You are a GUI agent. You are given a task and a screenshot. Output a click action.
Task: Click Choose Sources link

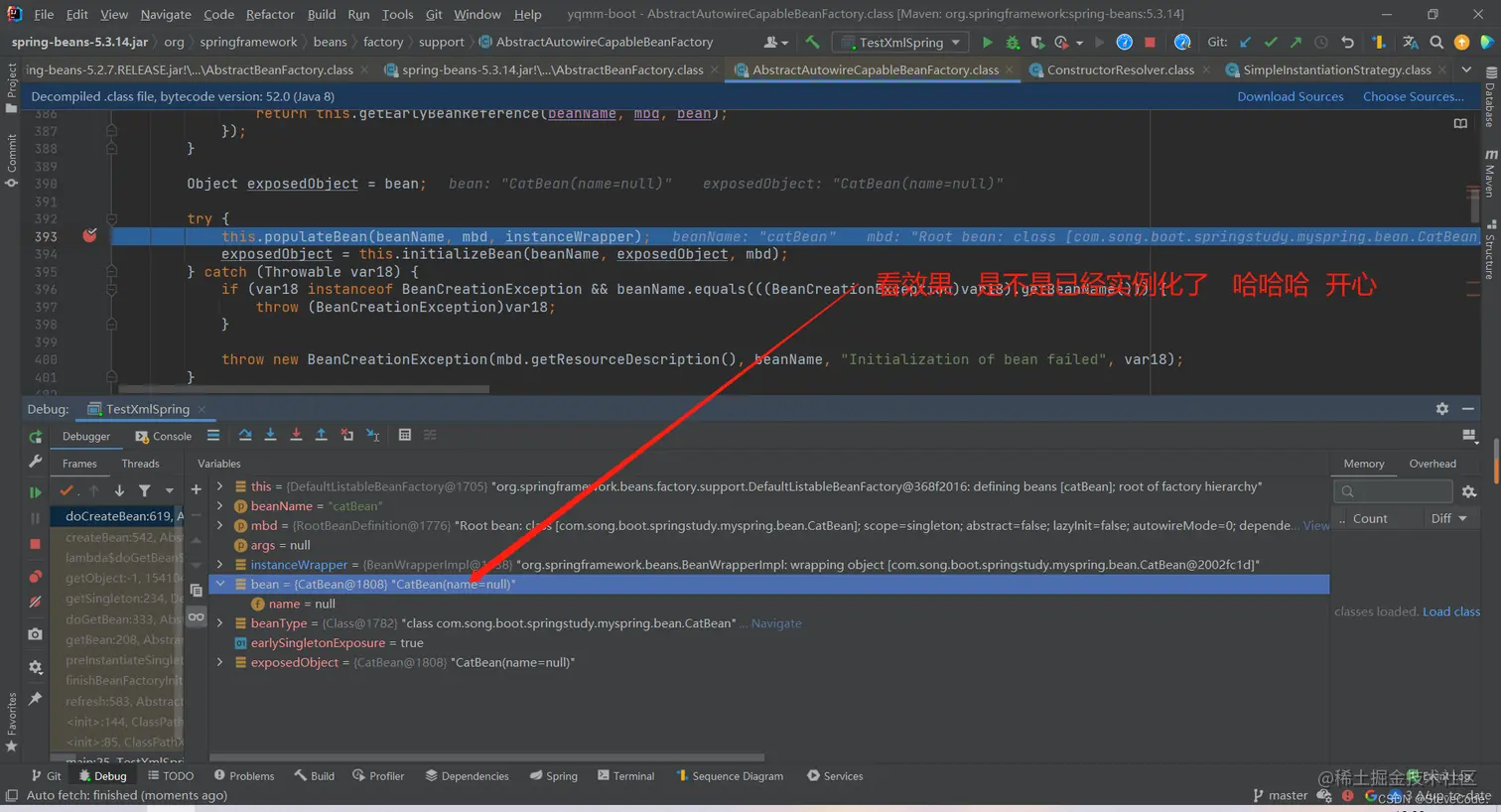pos(1413,96)
